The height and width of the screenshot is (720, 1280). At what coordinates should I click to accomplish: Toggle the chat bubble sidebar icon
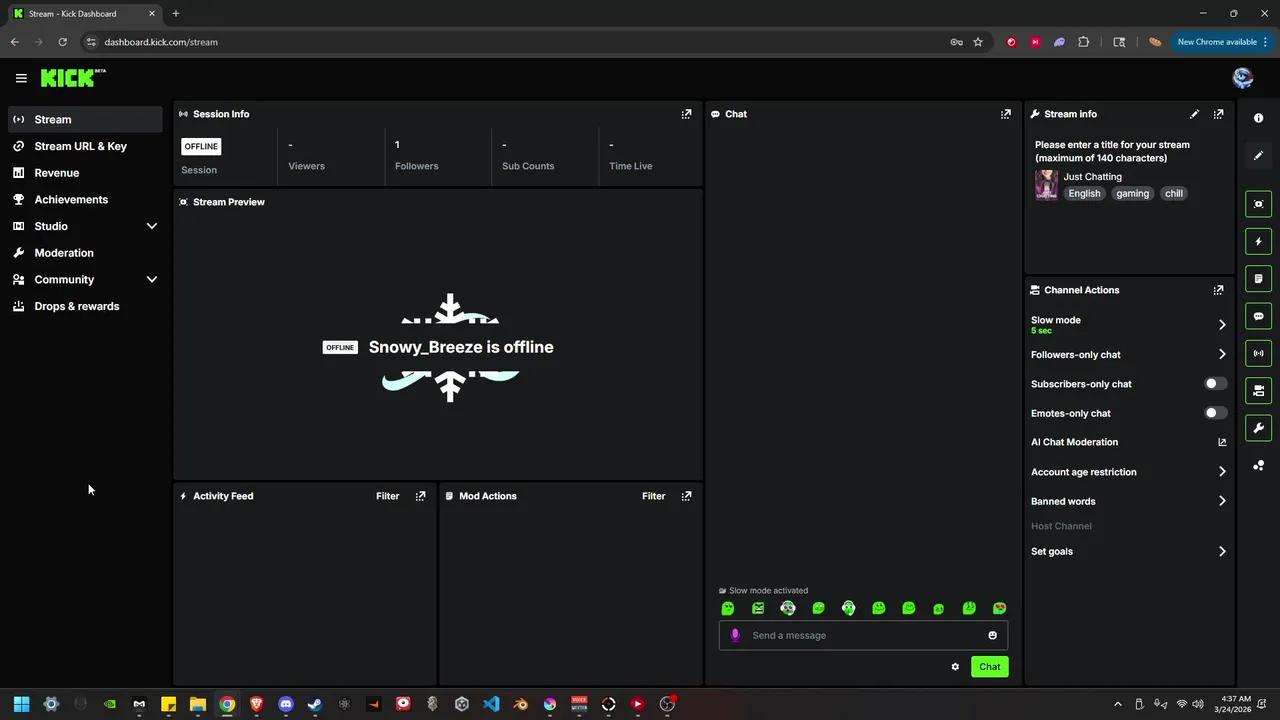click(1258, 316)
